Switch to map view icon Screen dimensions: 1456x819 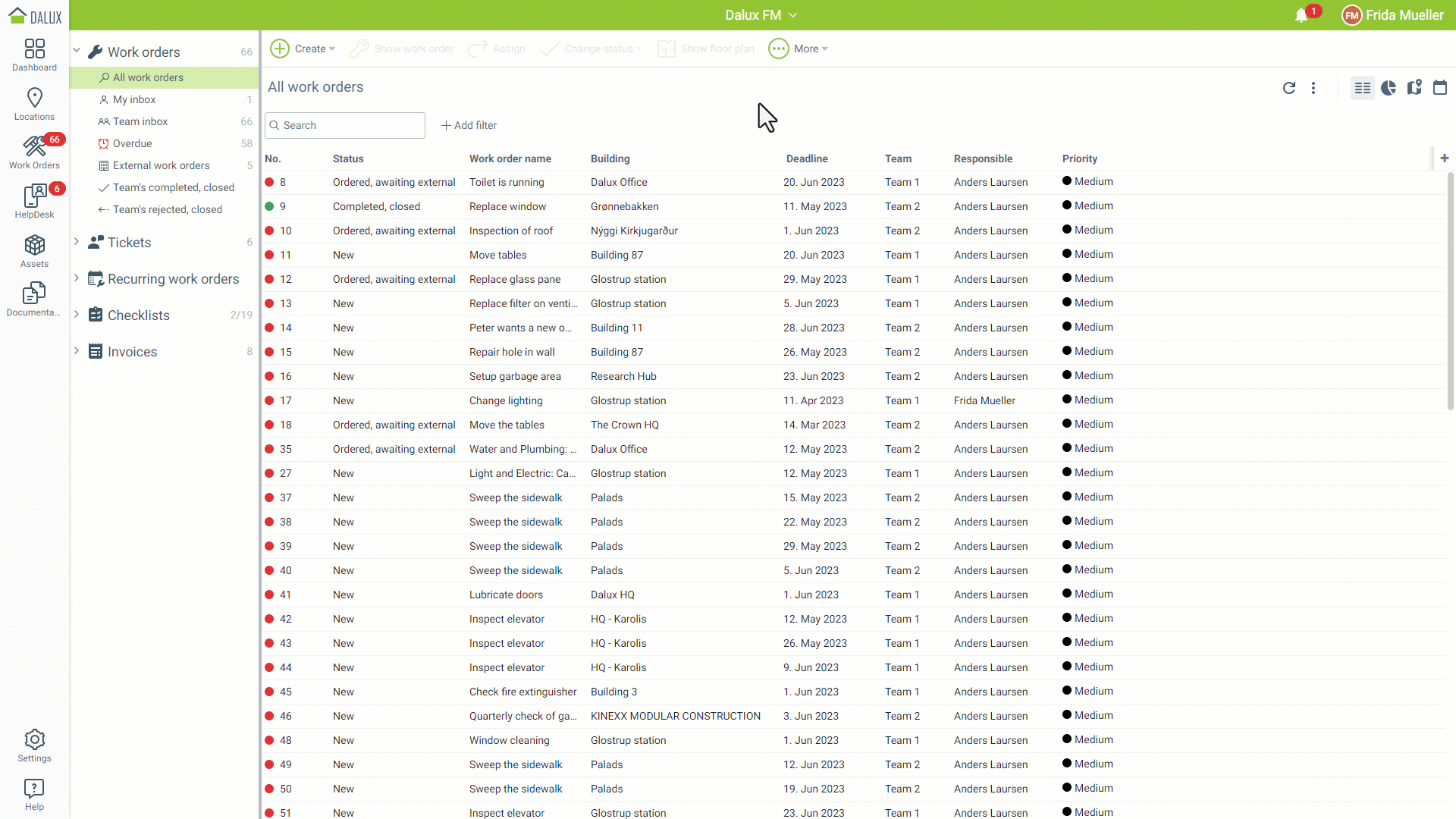click(1414, 88)
